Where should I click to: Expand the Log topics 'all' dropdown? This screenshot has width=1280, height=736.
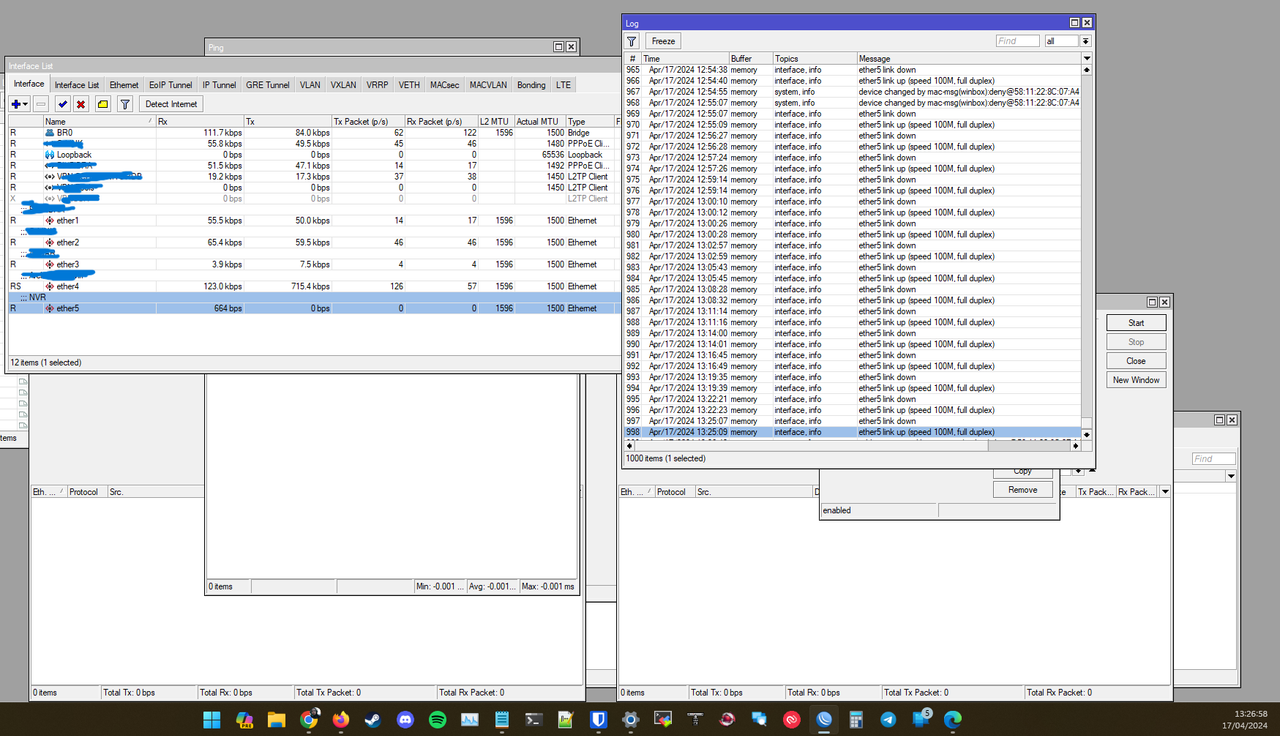[x=1085, y=41]
